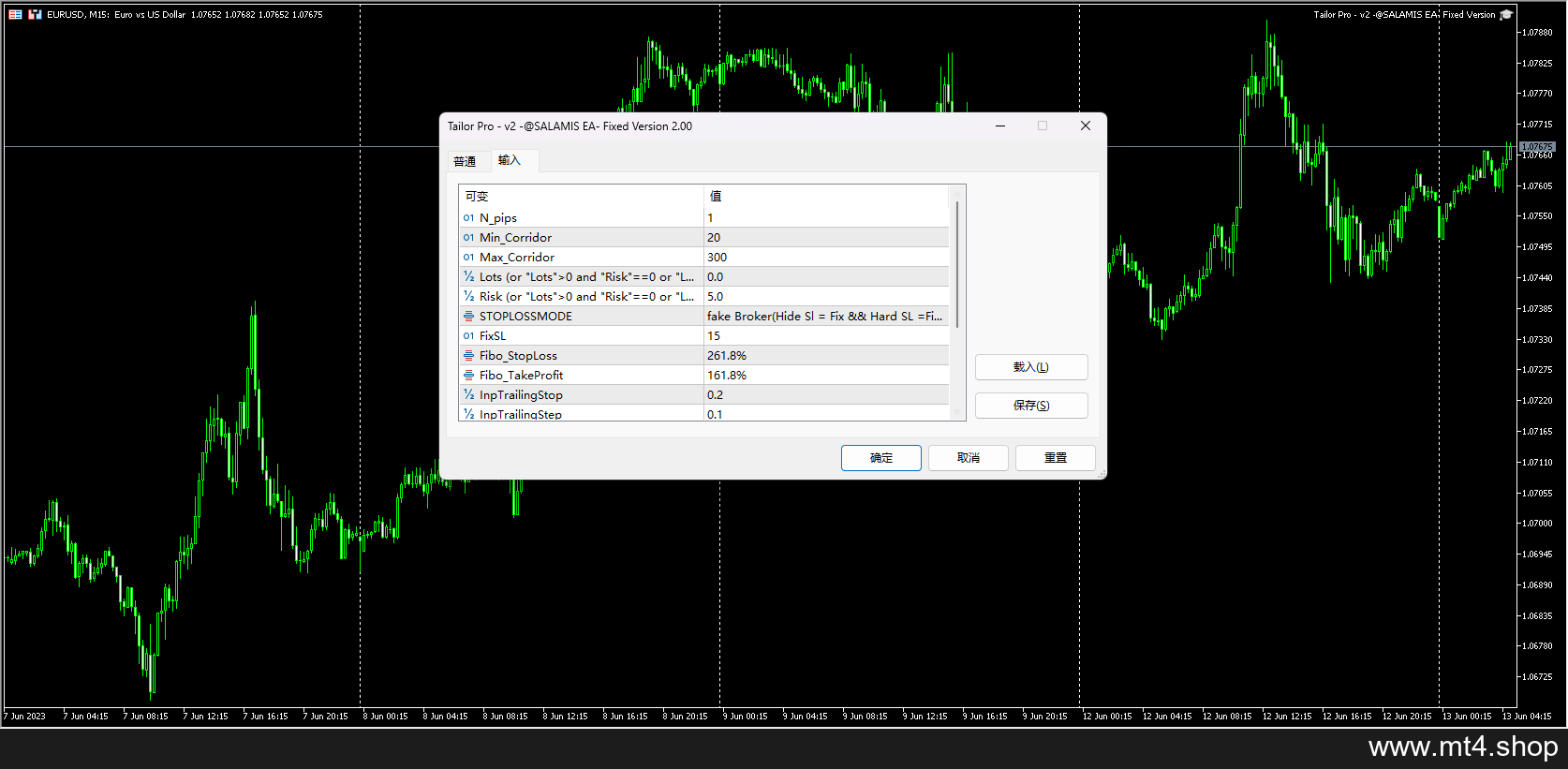The image size is (1568, 769).
Task: Close the Tailor Pro dialog
Action: [x=1086, y=126]
